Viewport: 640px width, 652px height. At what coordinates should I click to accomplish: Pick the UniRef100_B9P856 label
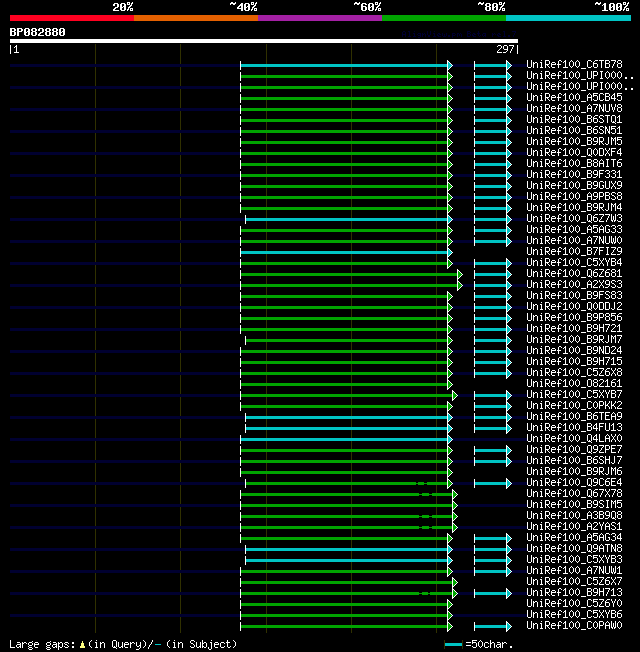pyautogui.click(x=574, y=318)
